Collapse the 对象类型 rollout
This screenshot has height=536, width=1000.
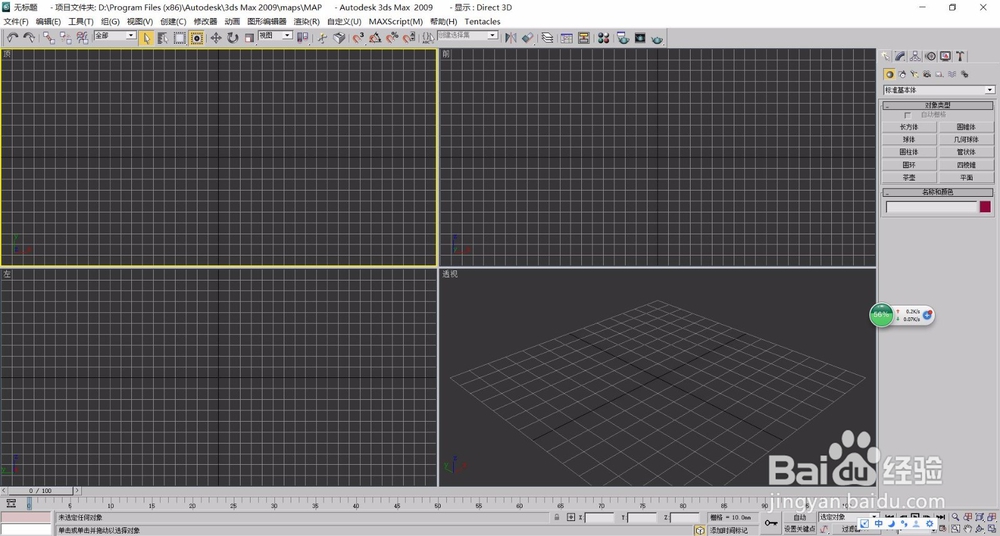[x=938, y=105]
